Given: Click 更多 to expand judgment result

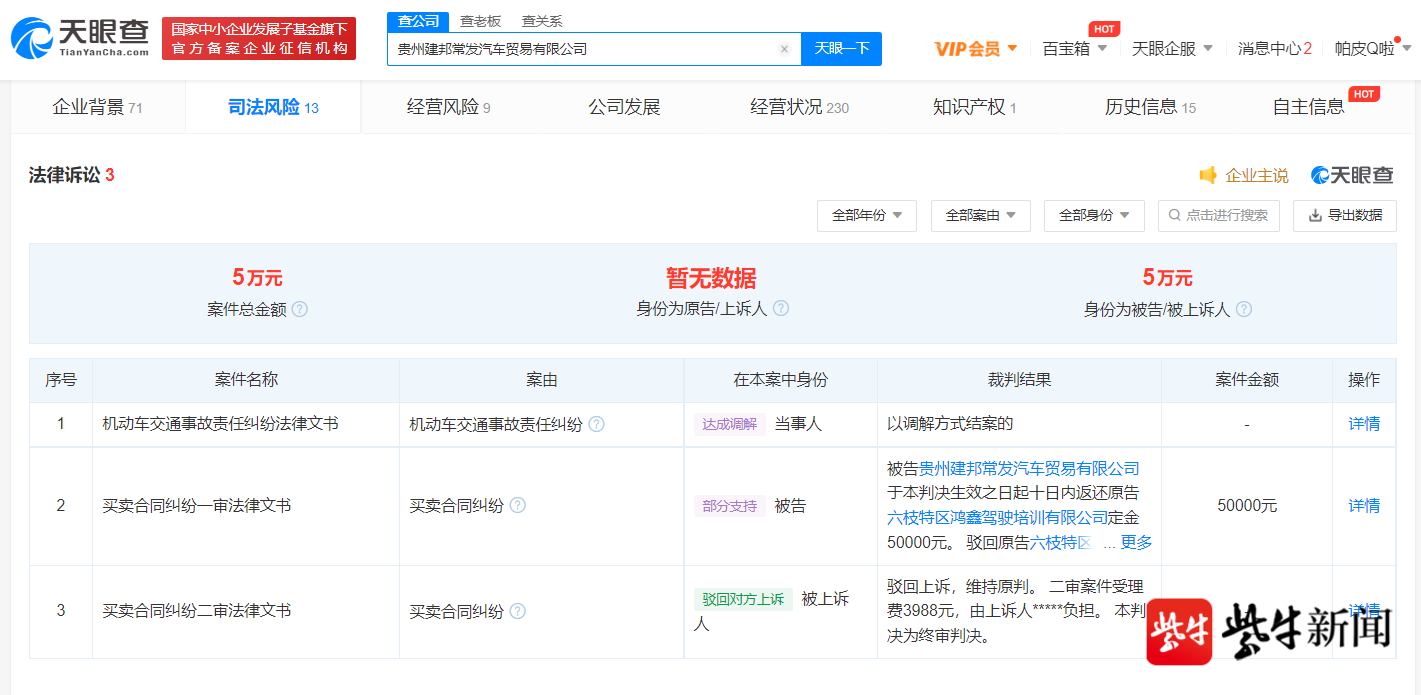Looking at the screenshot, I should pyautogui.click(x=1136, y=542).
